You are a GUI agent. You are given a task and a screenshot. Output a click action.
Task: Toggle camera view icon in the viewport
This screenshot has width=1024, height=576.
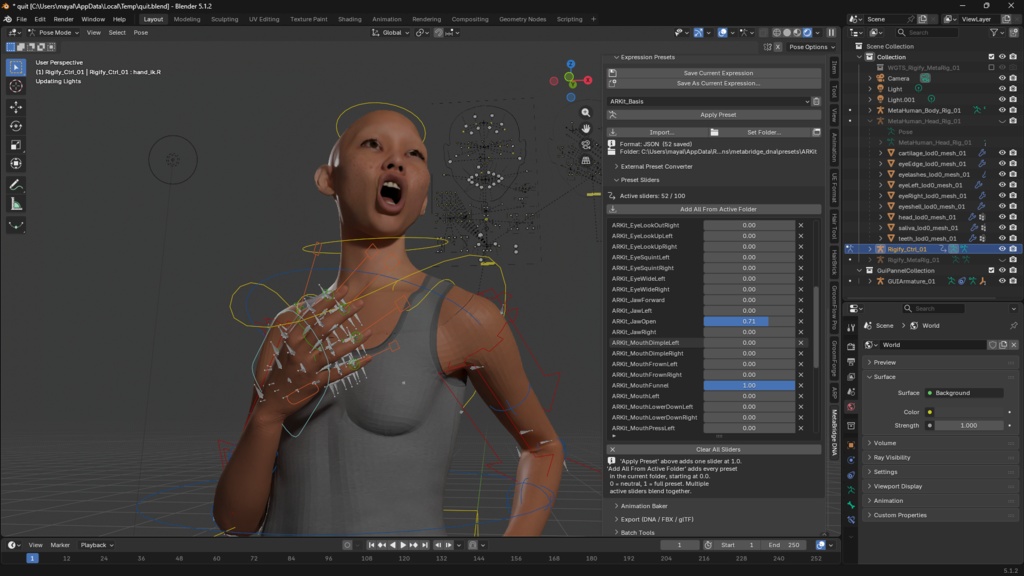(586, 144)
